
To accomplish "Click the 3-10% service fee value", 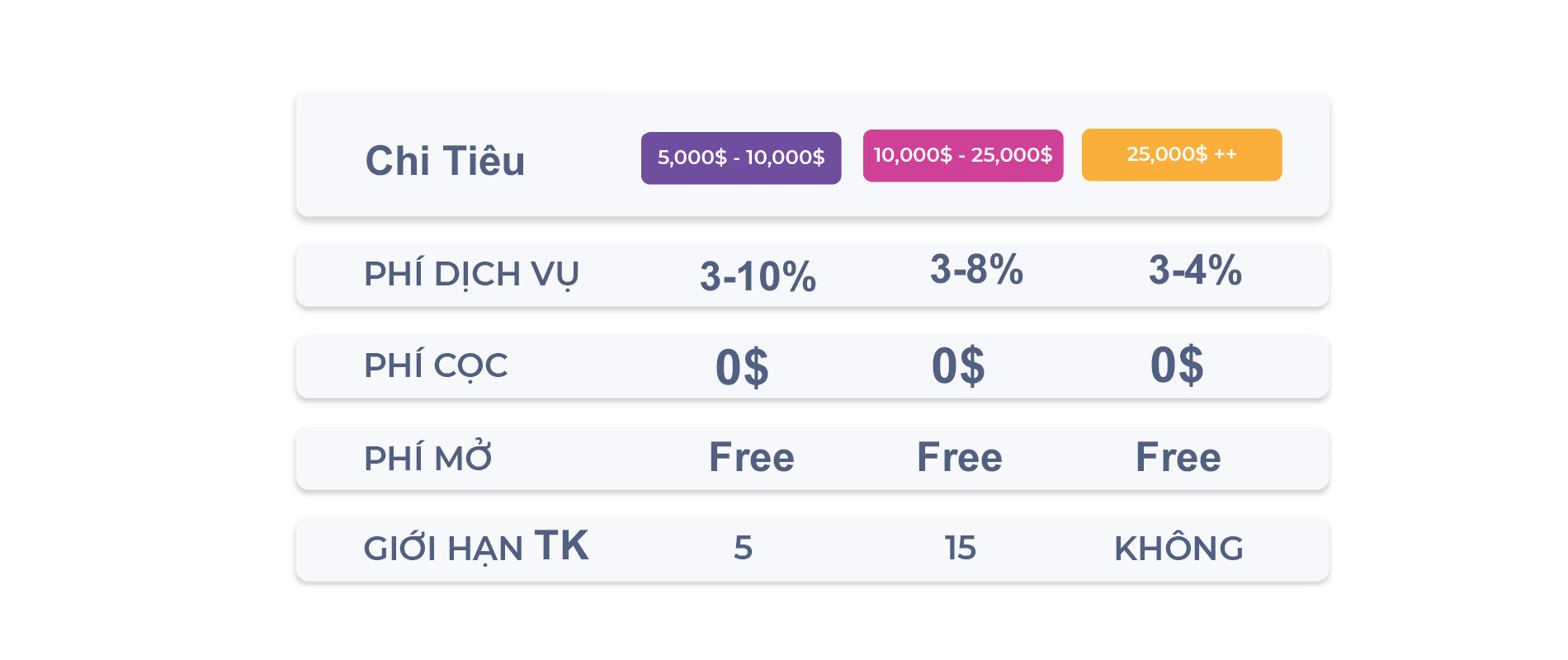I will click(x=758, y=276).
